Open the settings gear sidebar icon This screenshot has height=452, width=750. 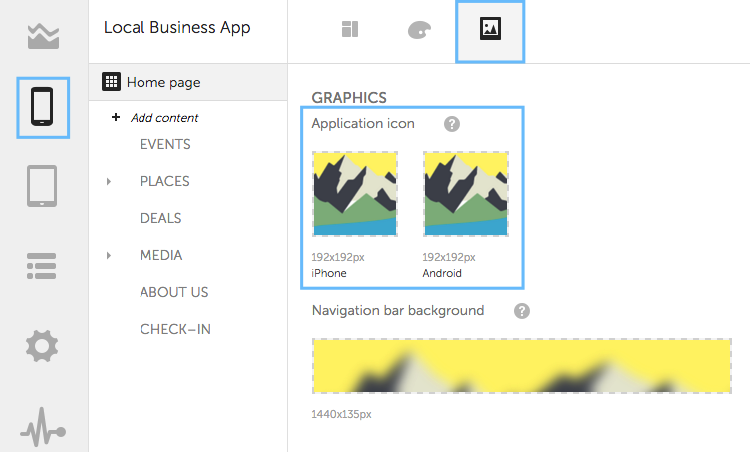coord(42,346)
